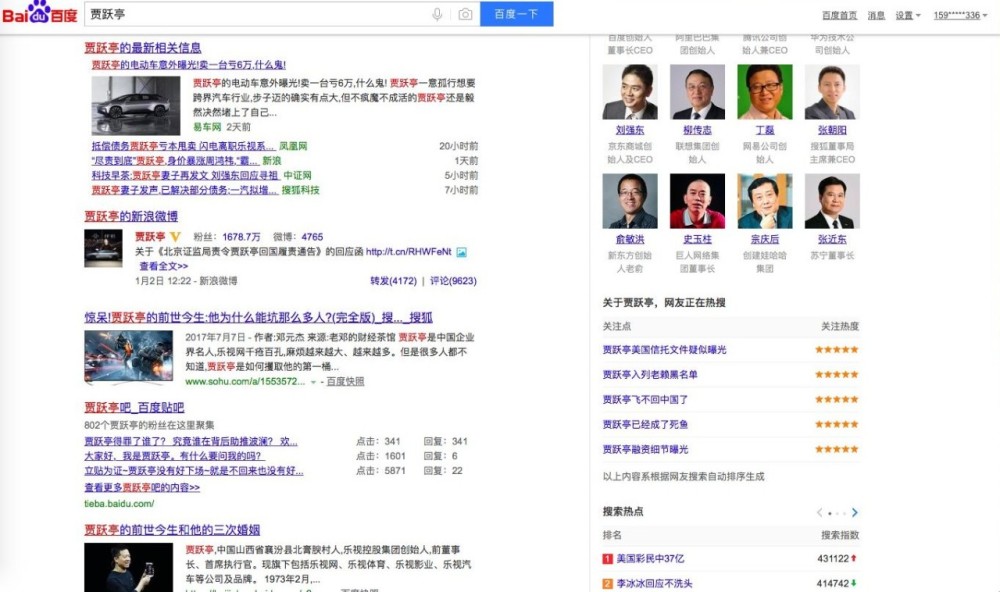1000x592 pixels.
Task: Open 贾跃亭的电动车意外曝光 article link
Action: [x=188, y=65]
